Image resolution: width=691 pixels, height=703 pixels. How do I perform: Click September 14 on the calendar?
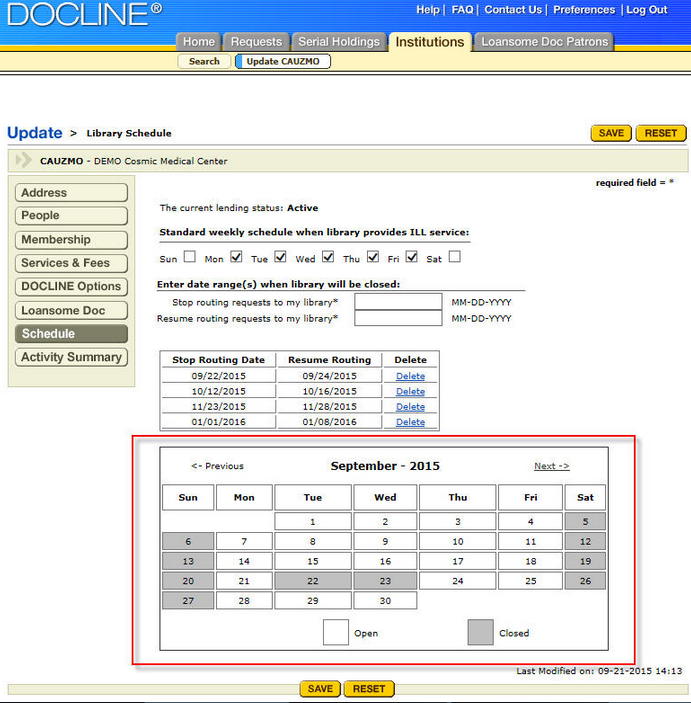244,561
